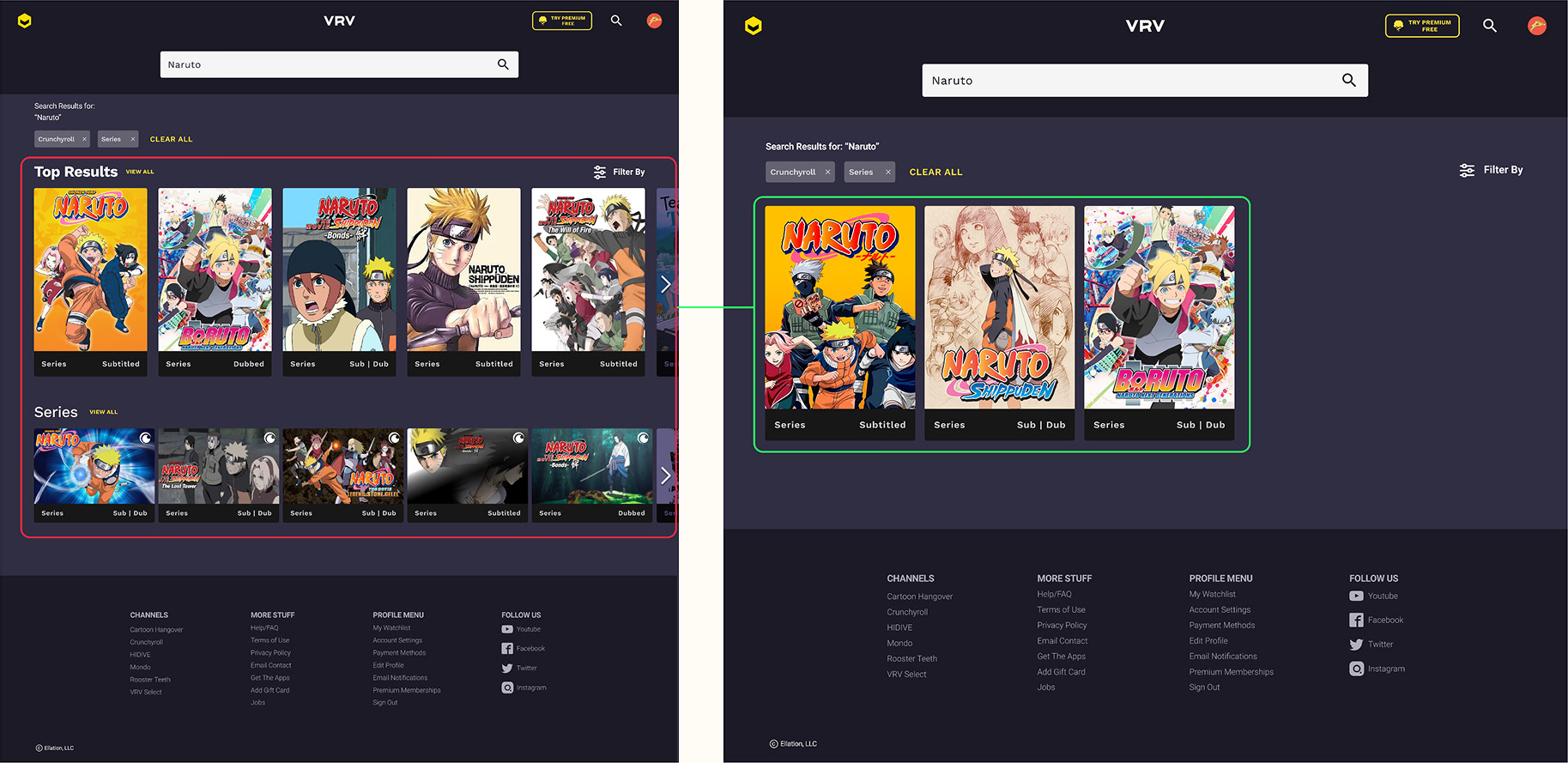Show next Series row items with right chevron
This screenshot has width=1568, height=763.
click(x=665, y=475)
